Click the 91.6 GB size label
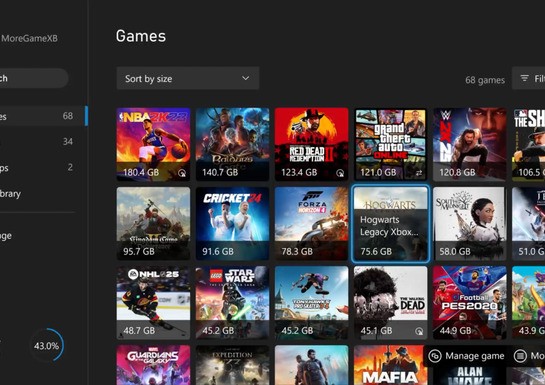545x385 pixels. [218, 251]
